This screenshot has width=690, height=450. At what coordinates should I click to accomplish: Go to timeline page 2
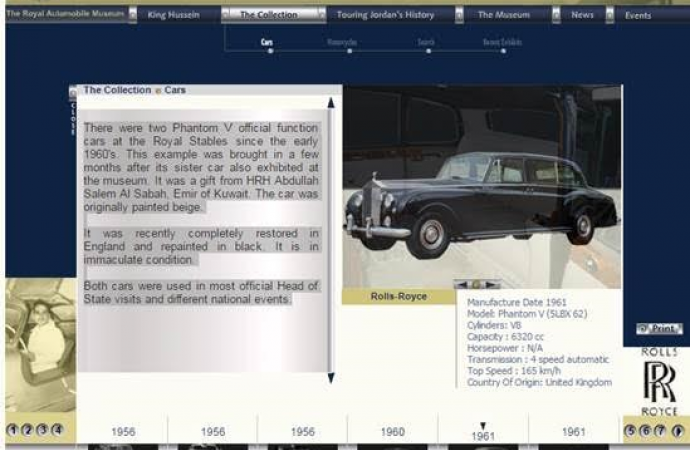coord(28,430)
